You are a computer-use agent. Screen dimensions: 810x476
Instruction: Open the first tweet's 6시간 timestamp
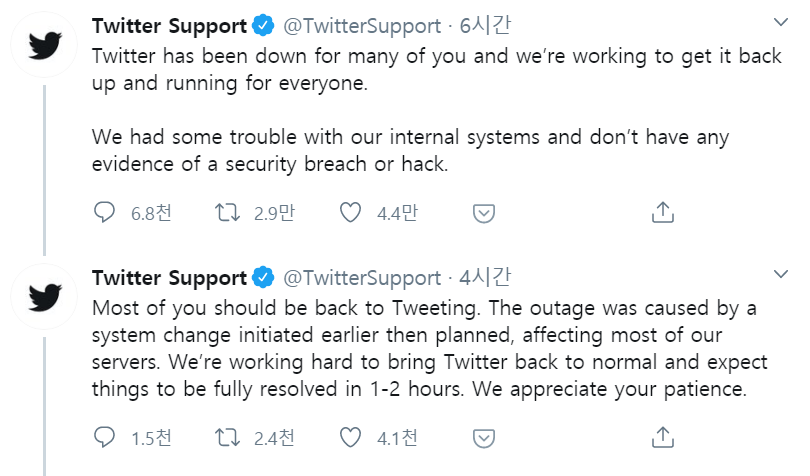pos(485,26)
